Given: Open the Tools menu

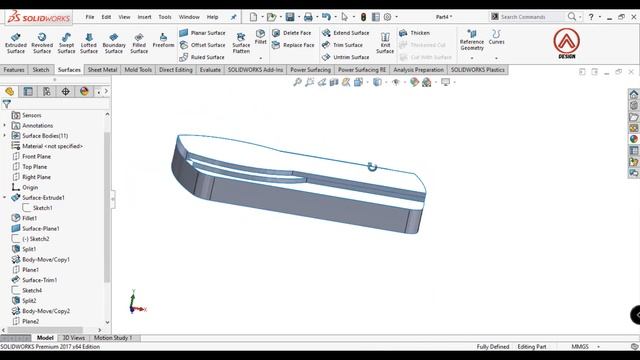Looking at the screenshot, I should [x=165, y=17].
